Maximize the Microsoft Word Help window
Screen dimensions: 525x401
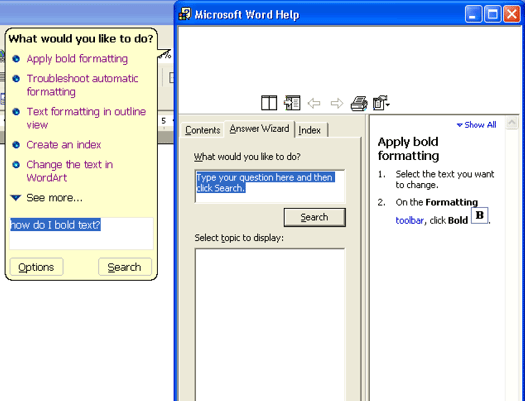click(493, 14)
